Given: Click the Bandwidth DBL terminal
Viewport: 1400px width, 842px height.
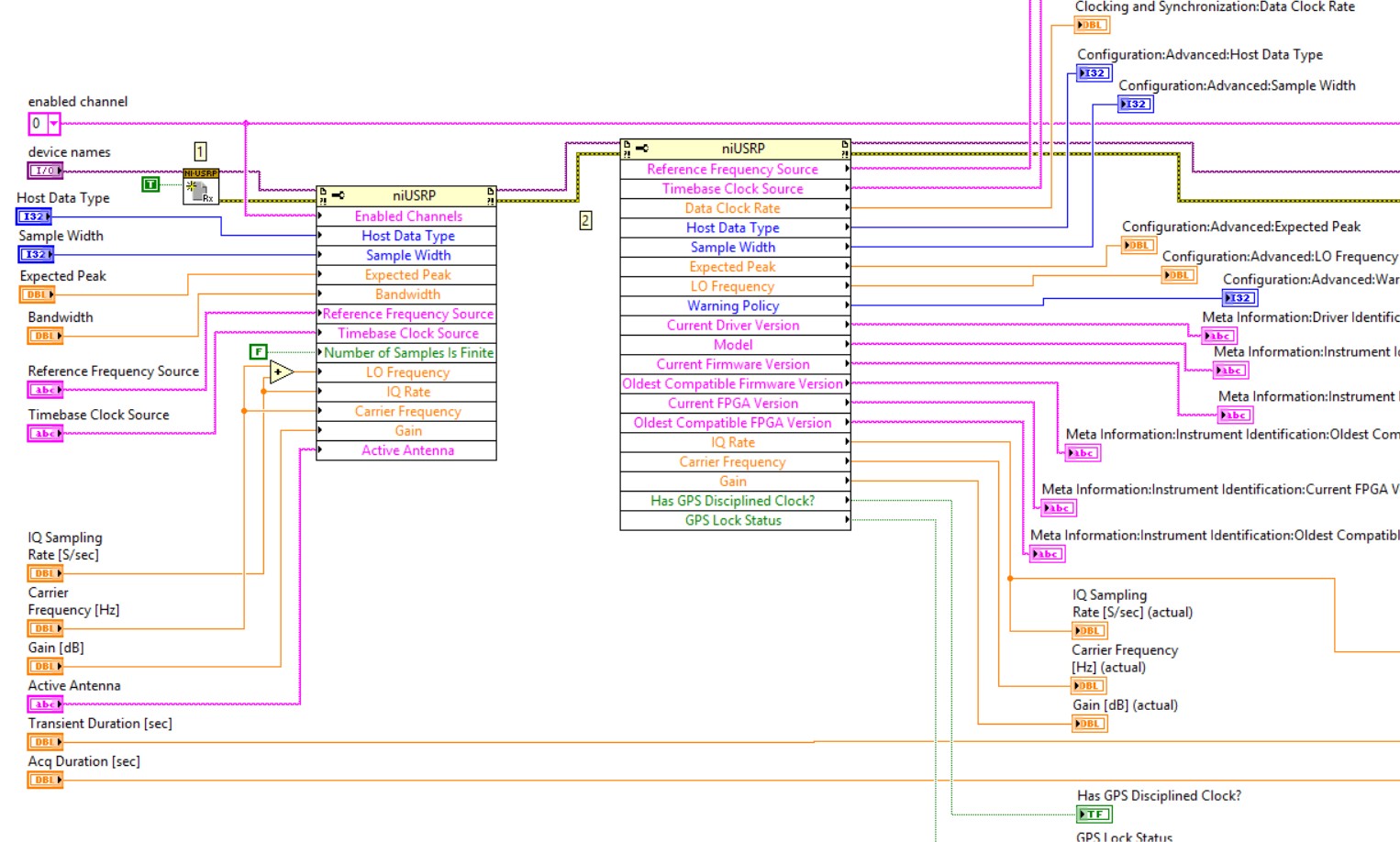Looking at the screenshot, I should 45,336.
